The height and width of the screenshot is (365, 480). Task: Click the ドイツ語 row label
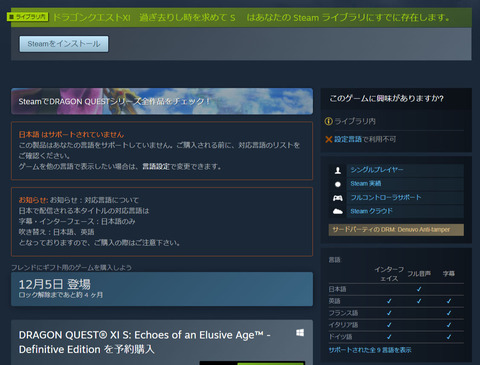[x=340, y=337]
